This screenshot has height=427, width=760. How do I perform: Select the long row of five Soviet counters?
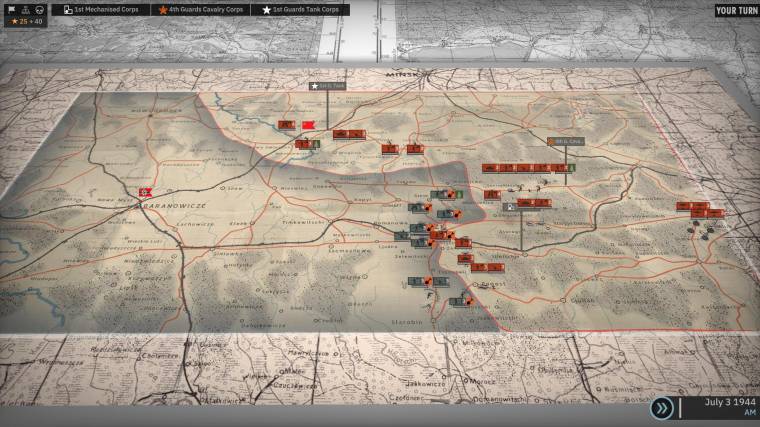pyautogui.click(x=528, y=168)
